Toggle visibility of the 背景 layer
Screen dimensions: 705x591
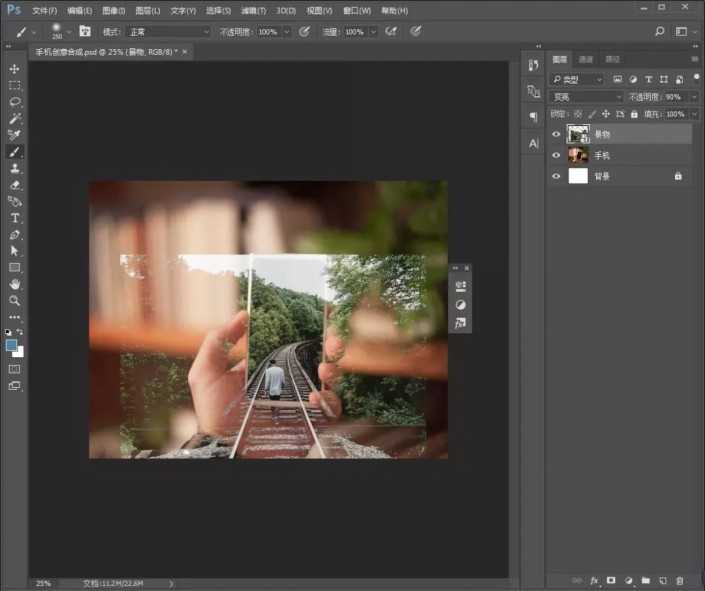pos(557,176)
